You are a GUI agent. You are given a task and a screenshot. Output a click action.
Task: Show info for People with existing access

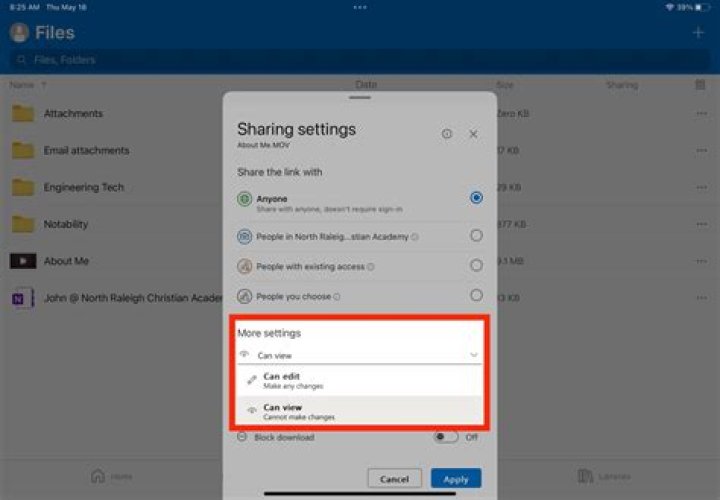[371, 267]
